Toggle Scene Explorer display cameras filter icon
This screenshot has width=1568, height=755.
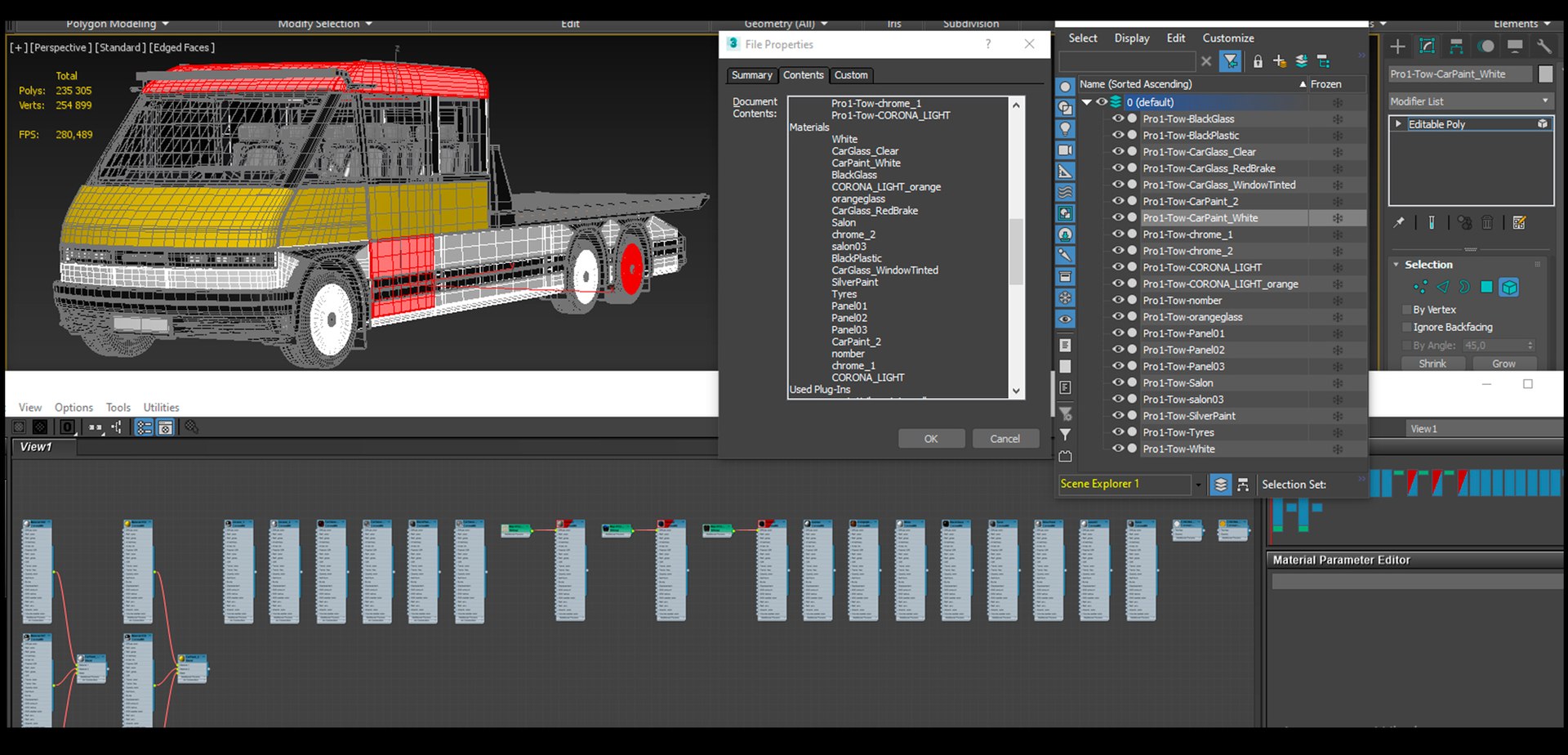(1065, 150)
